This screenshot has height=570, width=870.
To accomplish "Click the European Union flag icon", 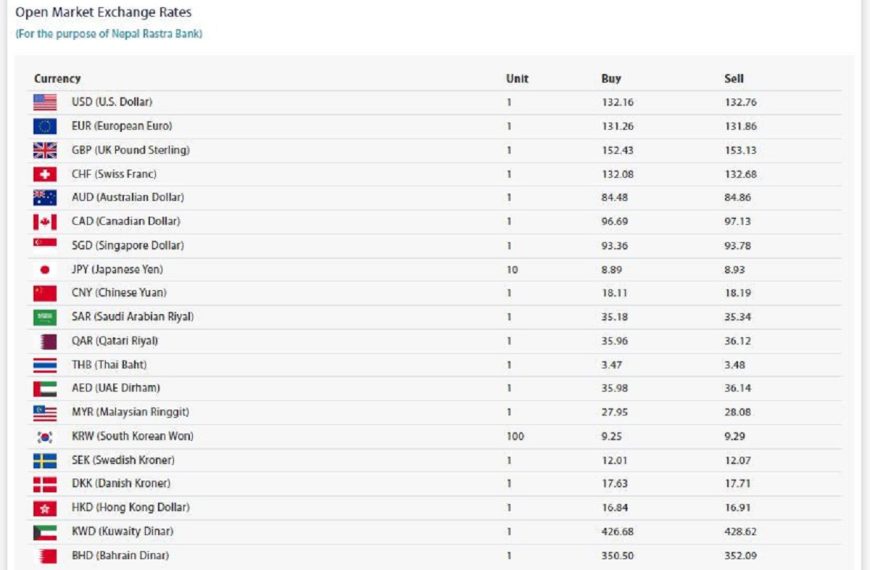I will (x=45, y=127).
